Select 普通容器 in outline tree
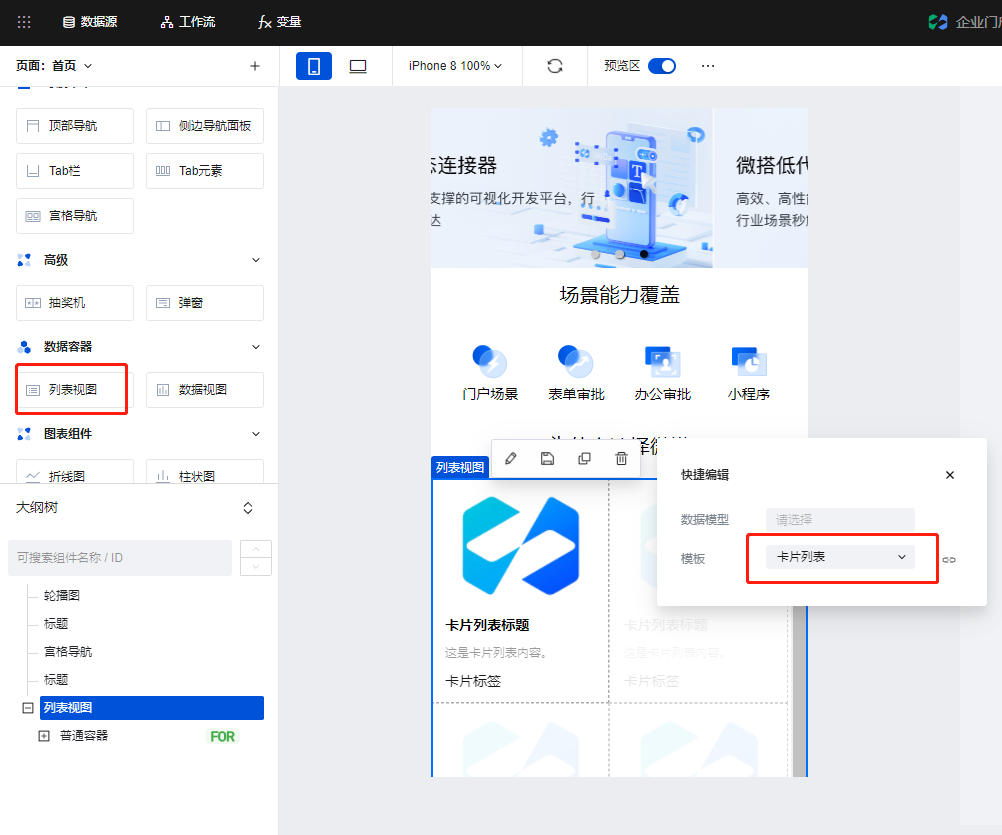Viewport: 1002px width, 835px height. [84, 736]
